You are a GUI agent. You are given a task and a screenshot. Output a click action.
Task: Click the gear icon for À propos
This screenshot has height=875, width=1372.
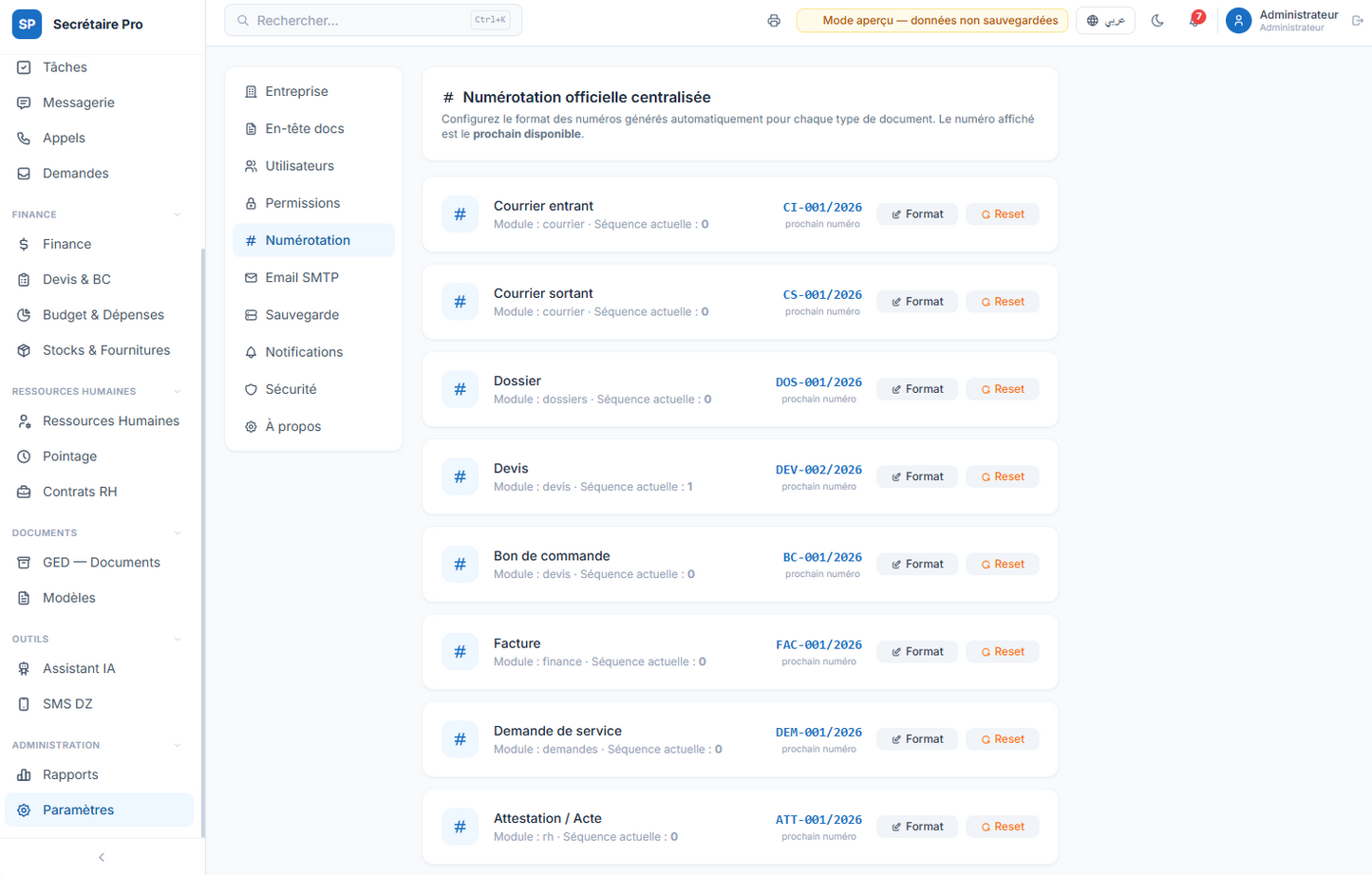point(251,427)
